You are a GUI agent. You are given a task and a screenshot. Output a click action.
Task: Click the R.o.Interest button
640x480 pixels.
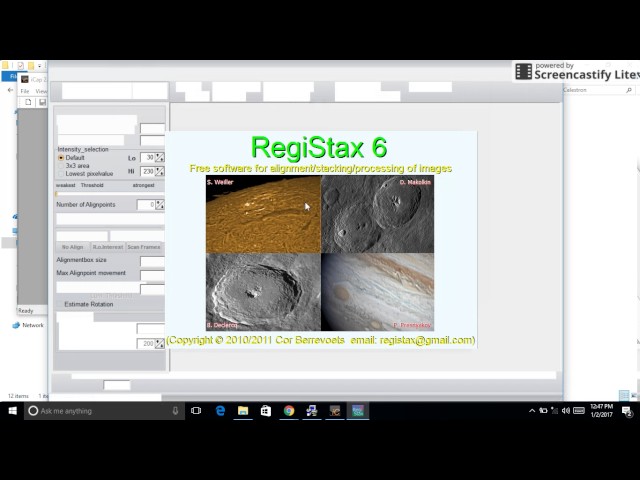(x=108, y=247)
